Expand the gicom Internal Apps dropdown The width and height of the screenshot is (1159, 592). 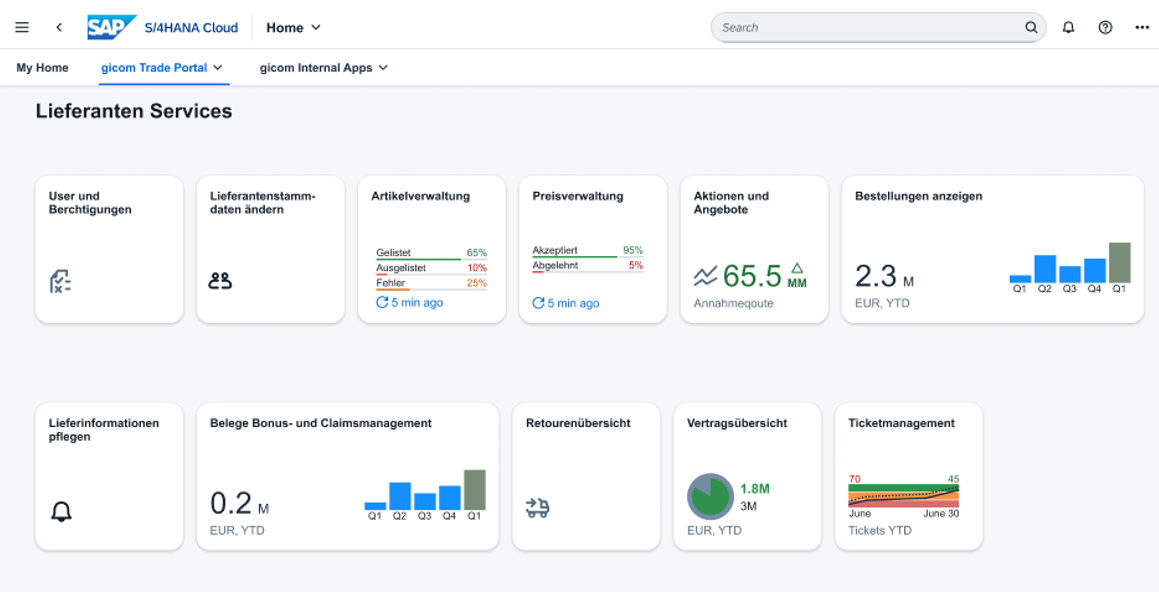(385, 68)
